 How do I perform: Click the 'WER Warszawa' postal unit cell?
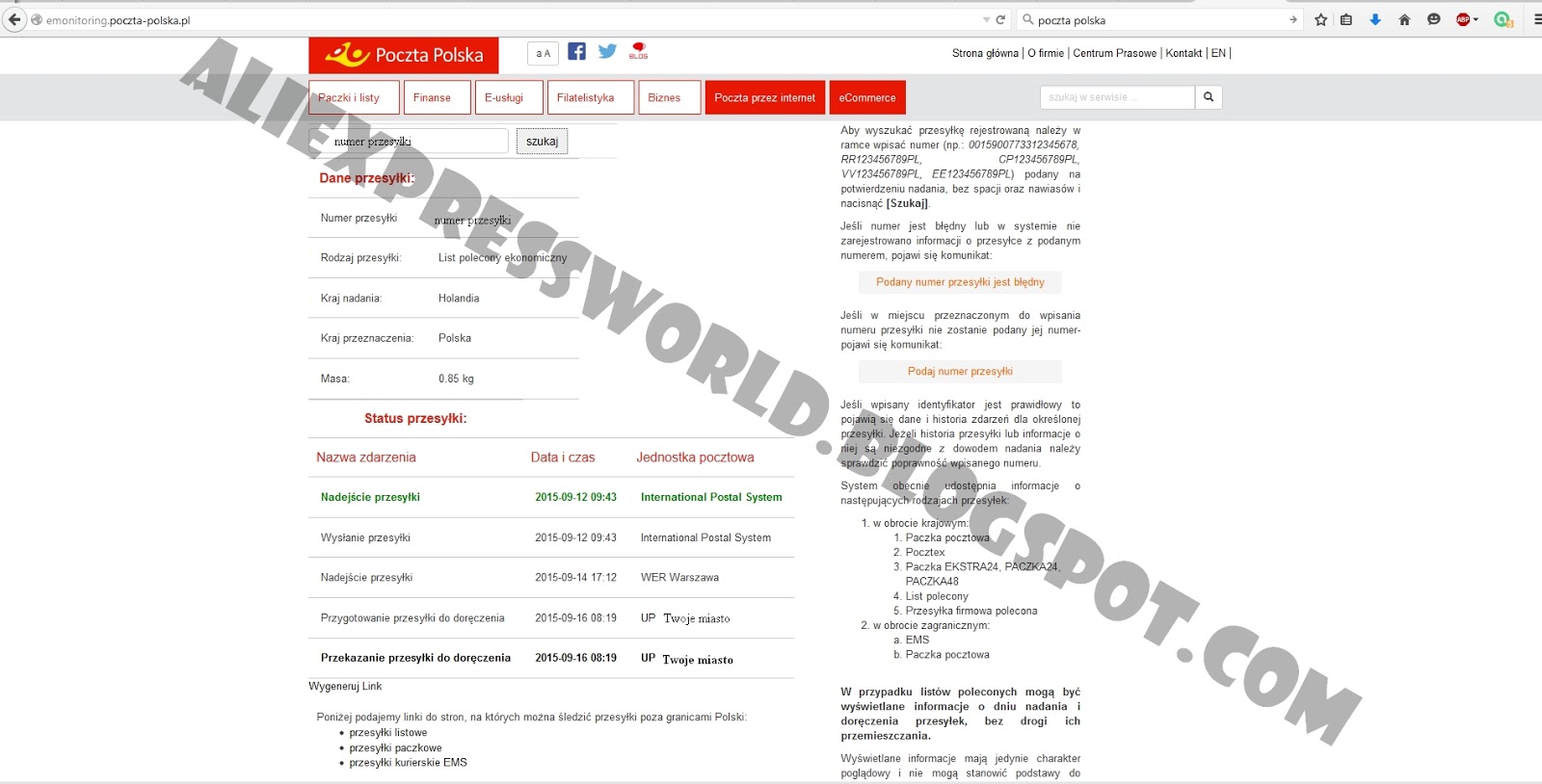point(679,577)
